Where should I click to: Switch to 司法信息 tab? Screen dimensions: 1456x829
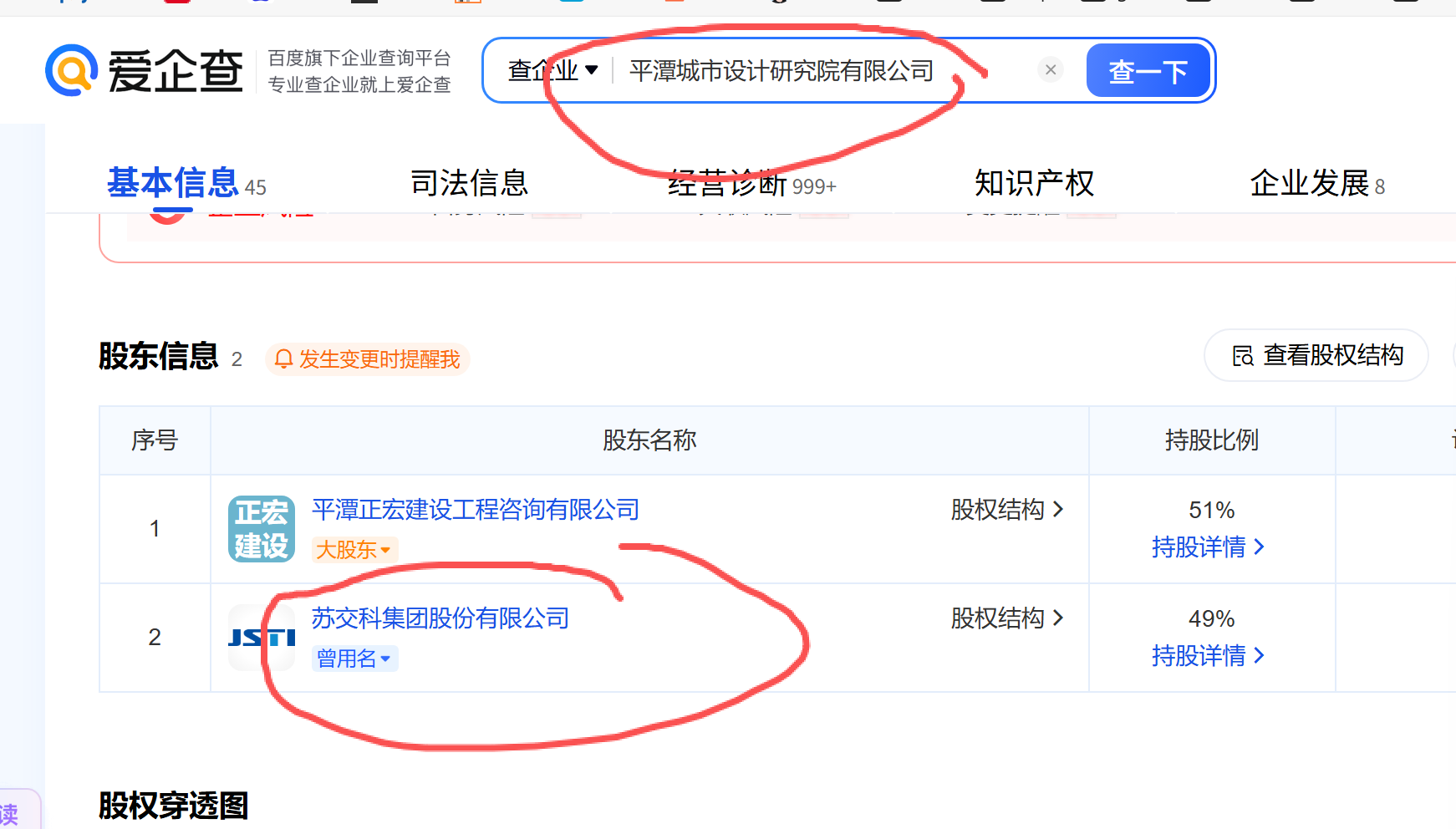click(470, 183)
